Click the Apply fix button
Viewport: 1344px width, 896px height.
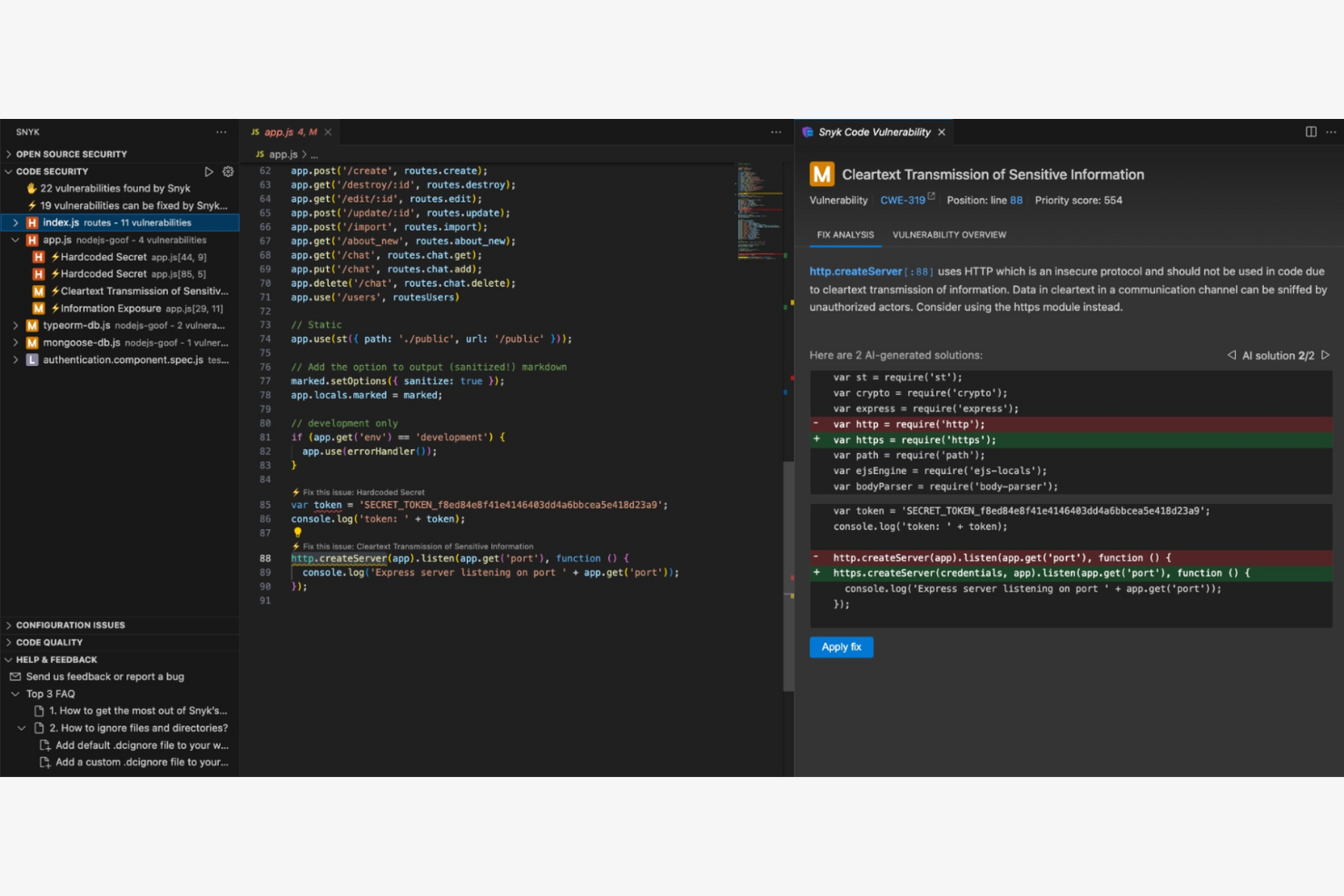(841, 647)
